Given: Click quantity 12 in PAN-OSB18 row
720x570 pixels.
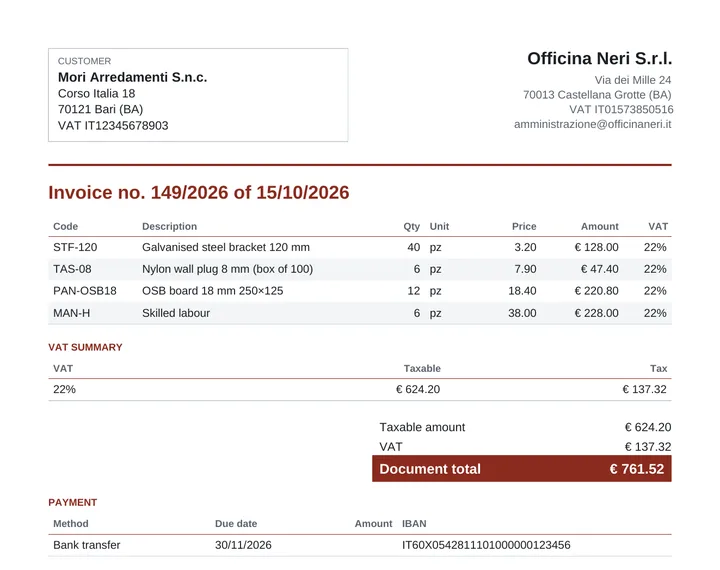Looking at the screenshot, I should click(x=413, y=291).
